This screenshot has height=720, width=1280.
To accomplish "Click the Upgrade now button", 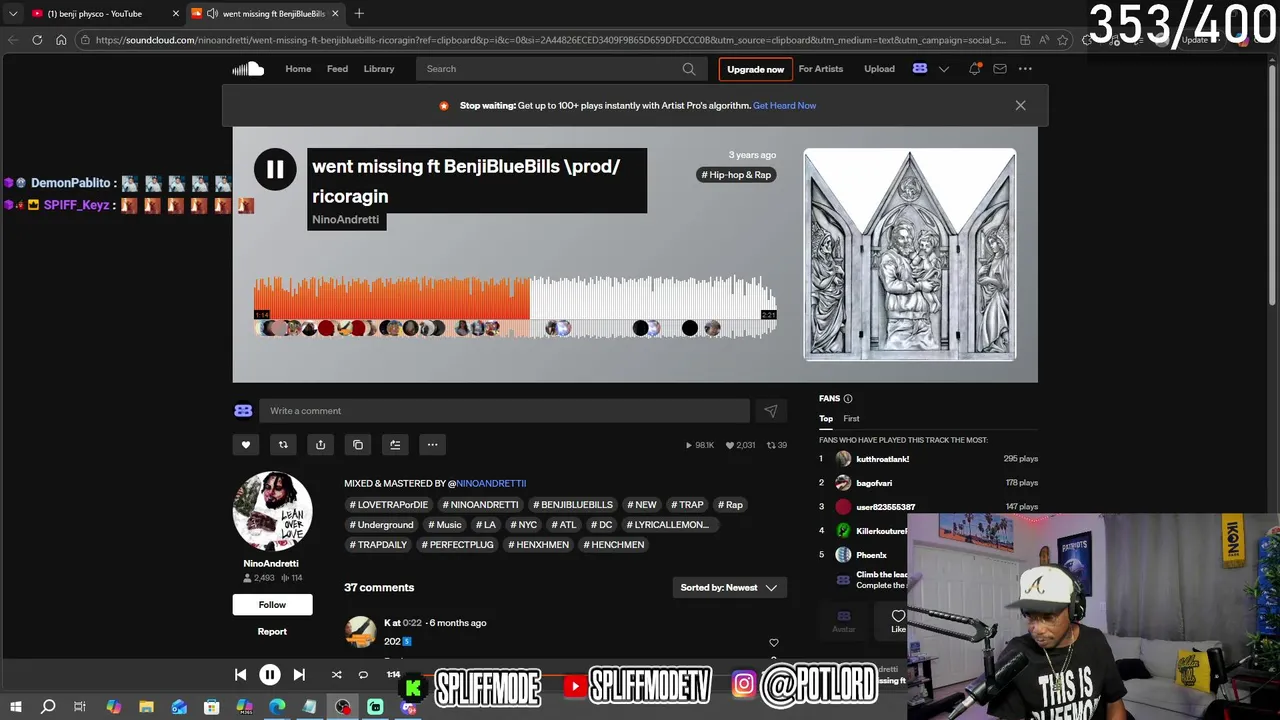I will pos(755,69).
